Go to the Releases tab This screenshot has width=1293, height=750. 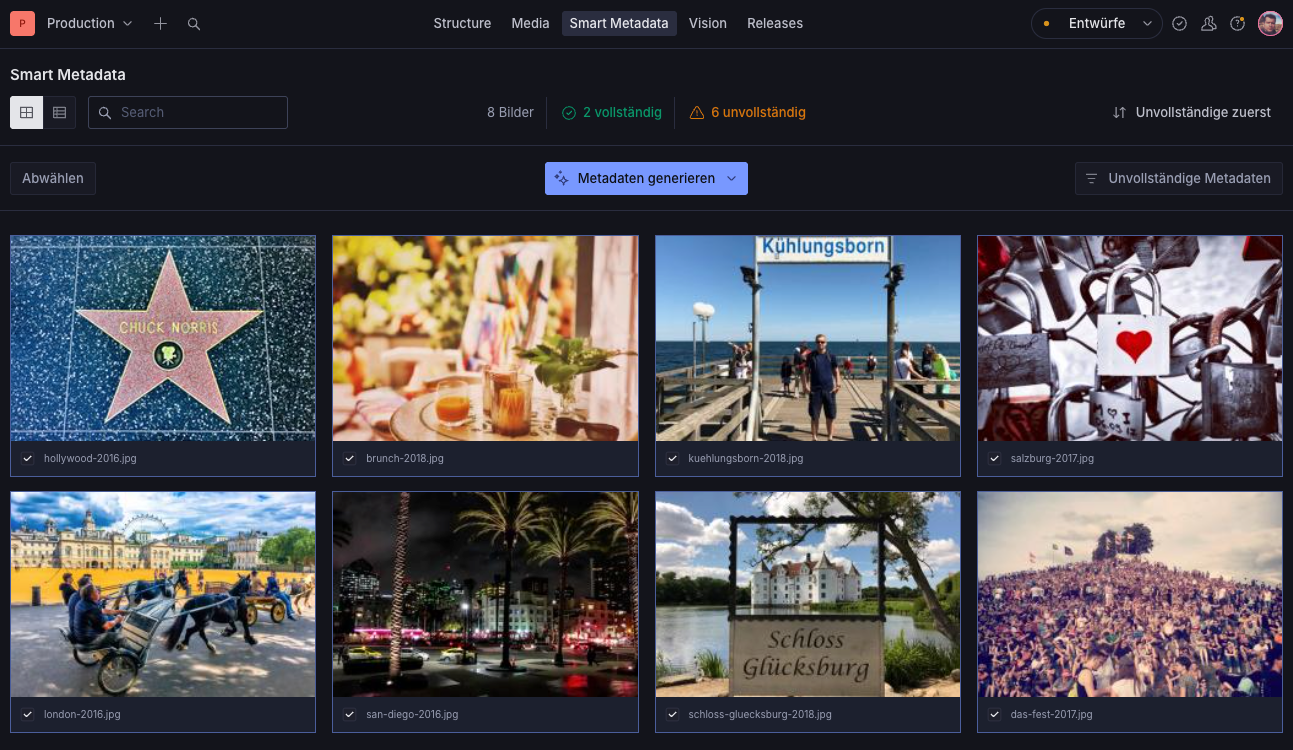(775, 23)
